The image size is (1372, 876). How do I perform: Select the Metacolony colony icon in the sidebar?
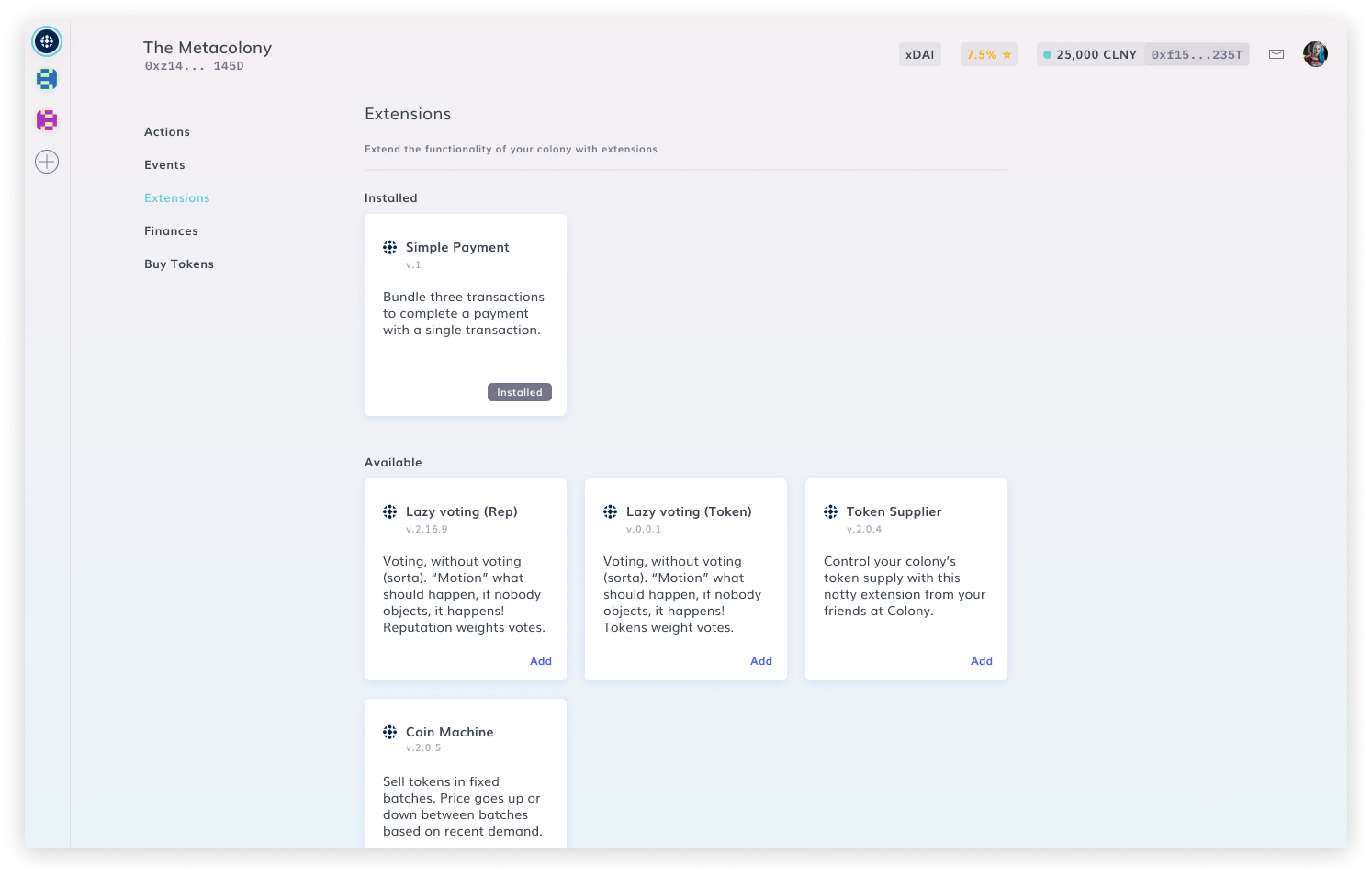point(47,41)
